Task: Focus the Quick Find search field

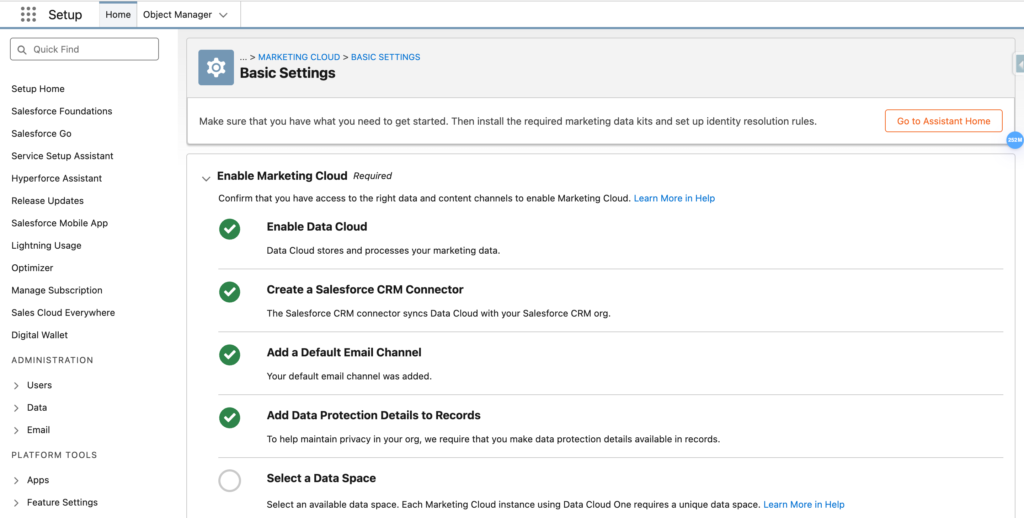Action: pyautogui.click(x=92, y=49)
